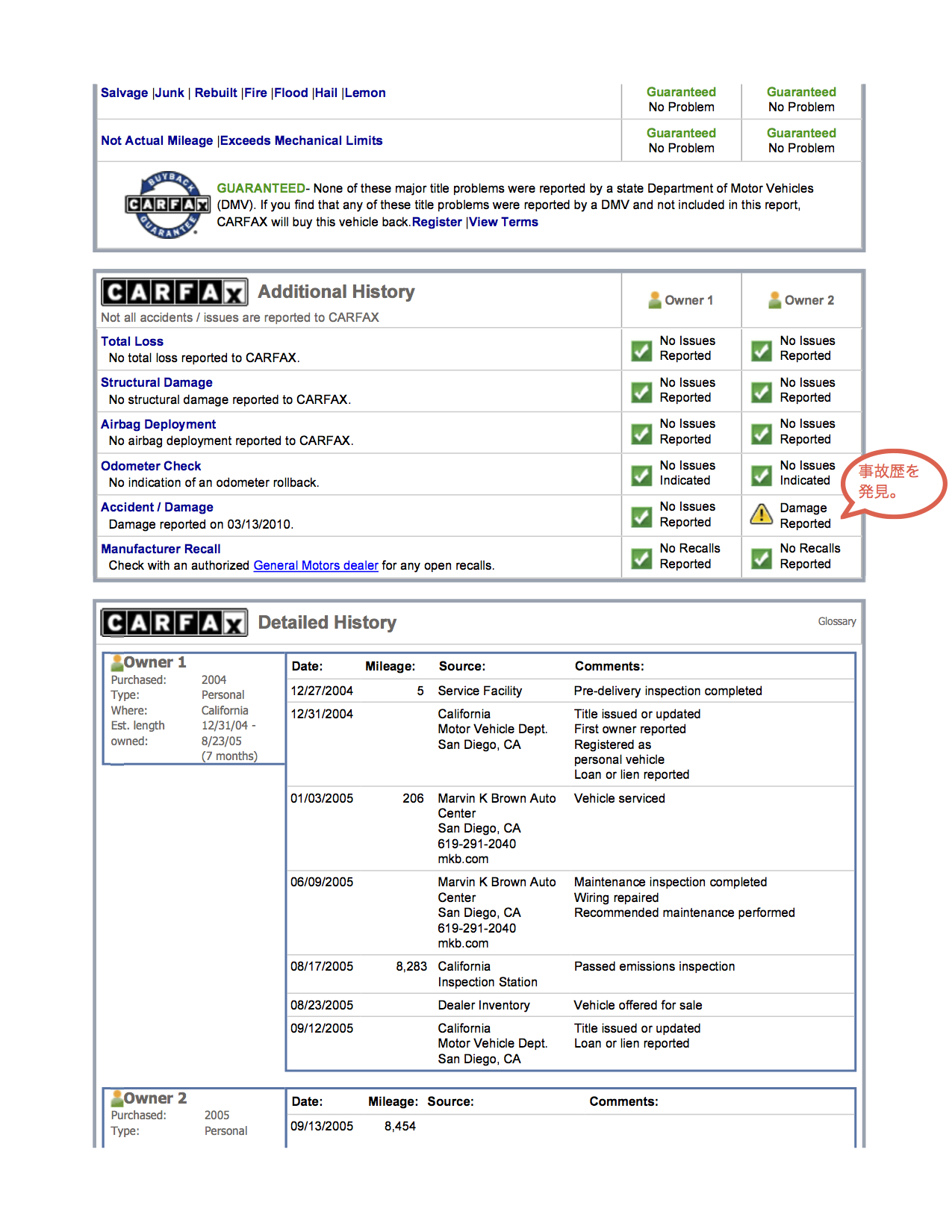Open the Fire title problem link

pos(256,93)
